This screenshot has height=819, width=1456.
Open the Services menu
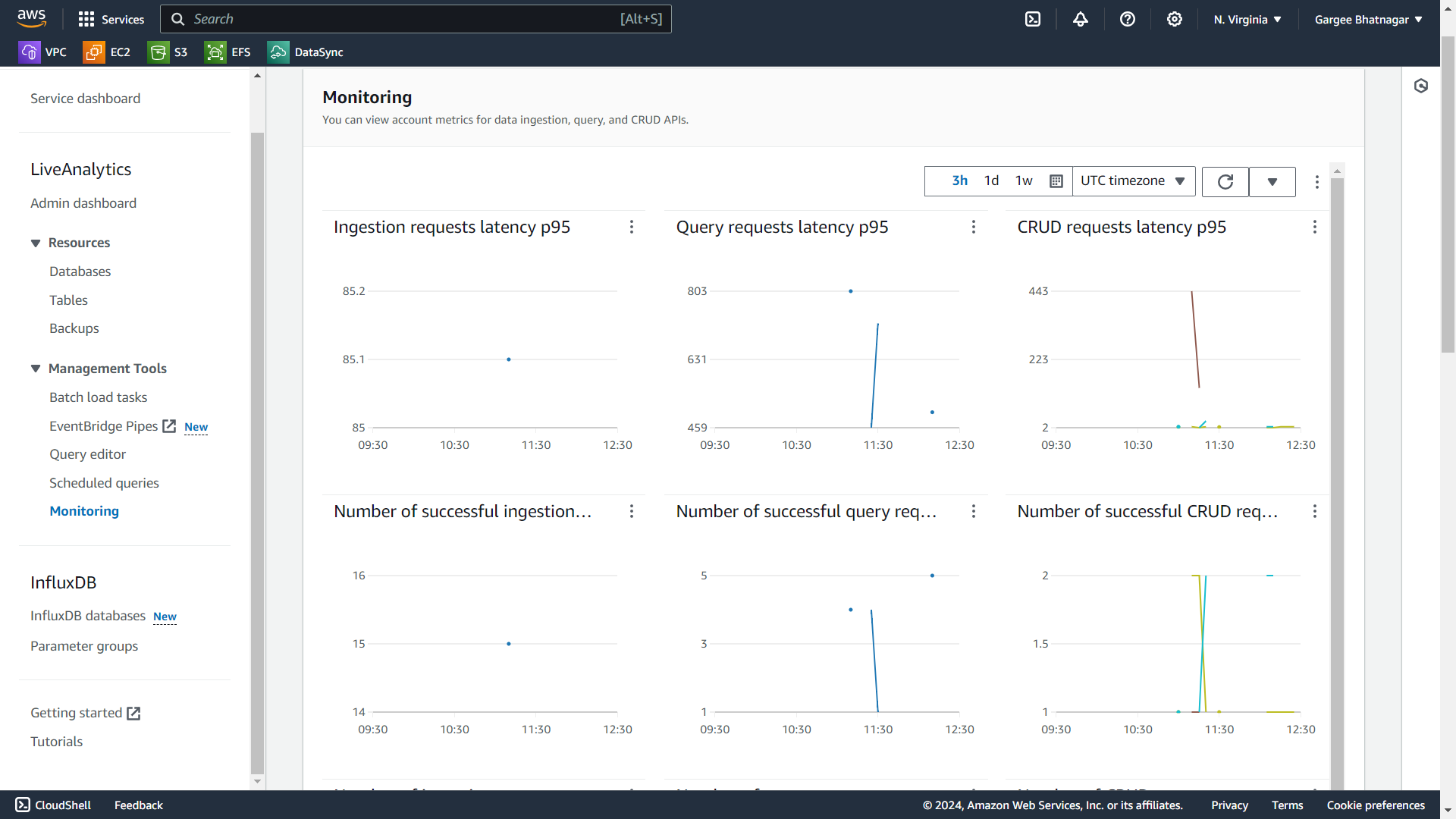point(111,19)
